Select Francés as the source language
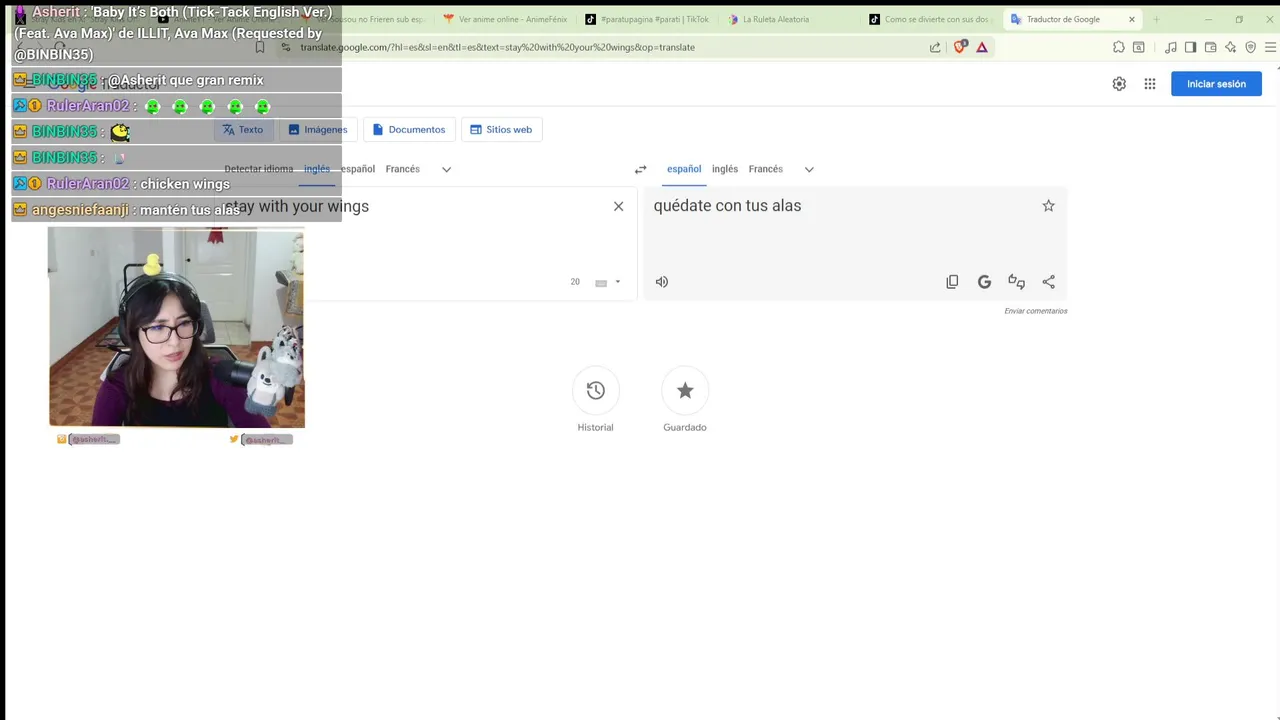 403,169
